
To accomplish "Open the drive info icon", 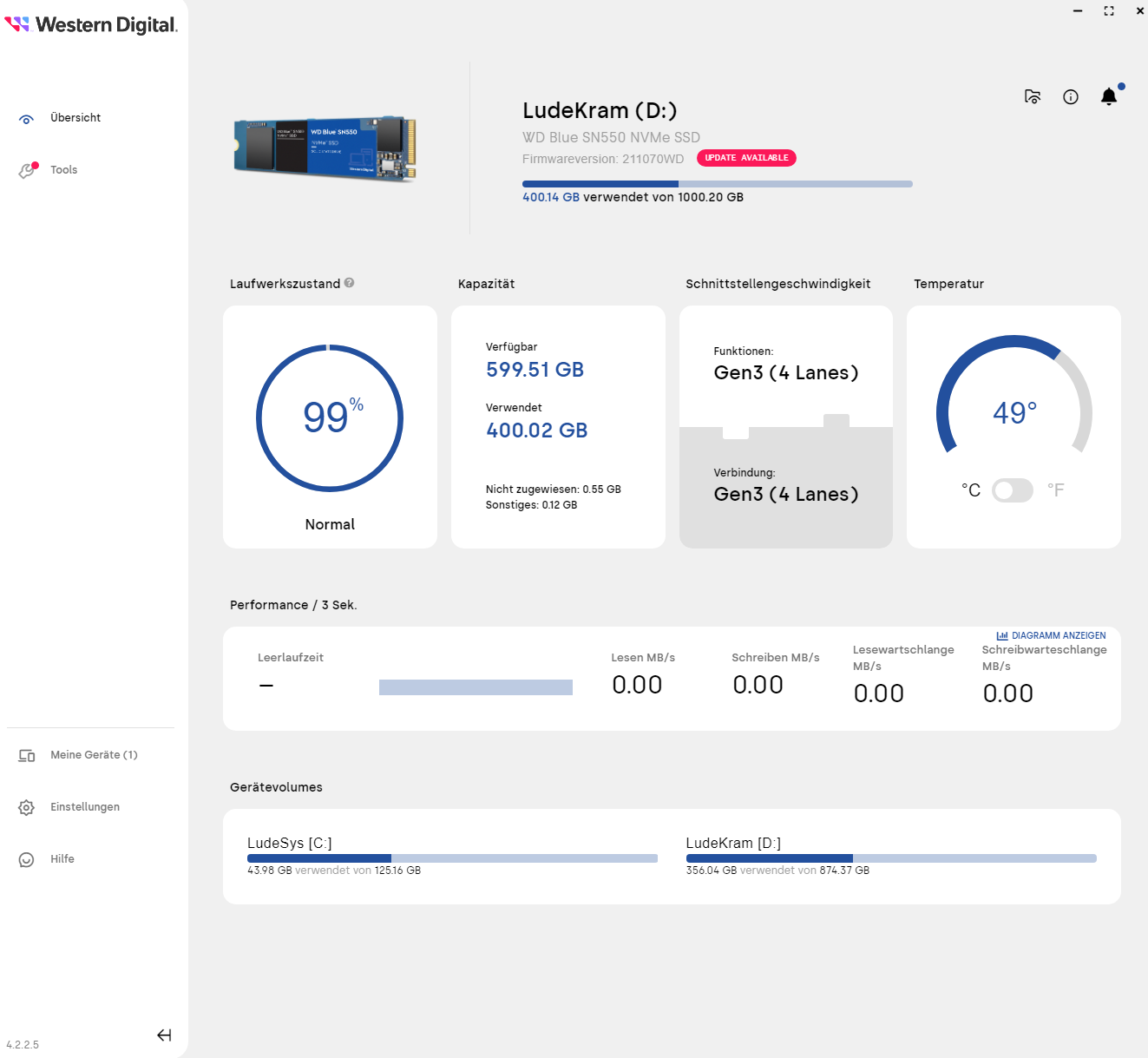I will 1071,96.
